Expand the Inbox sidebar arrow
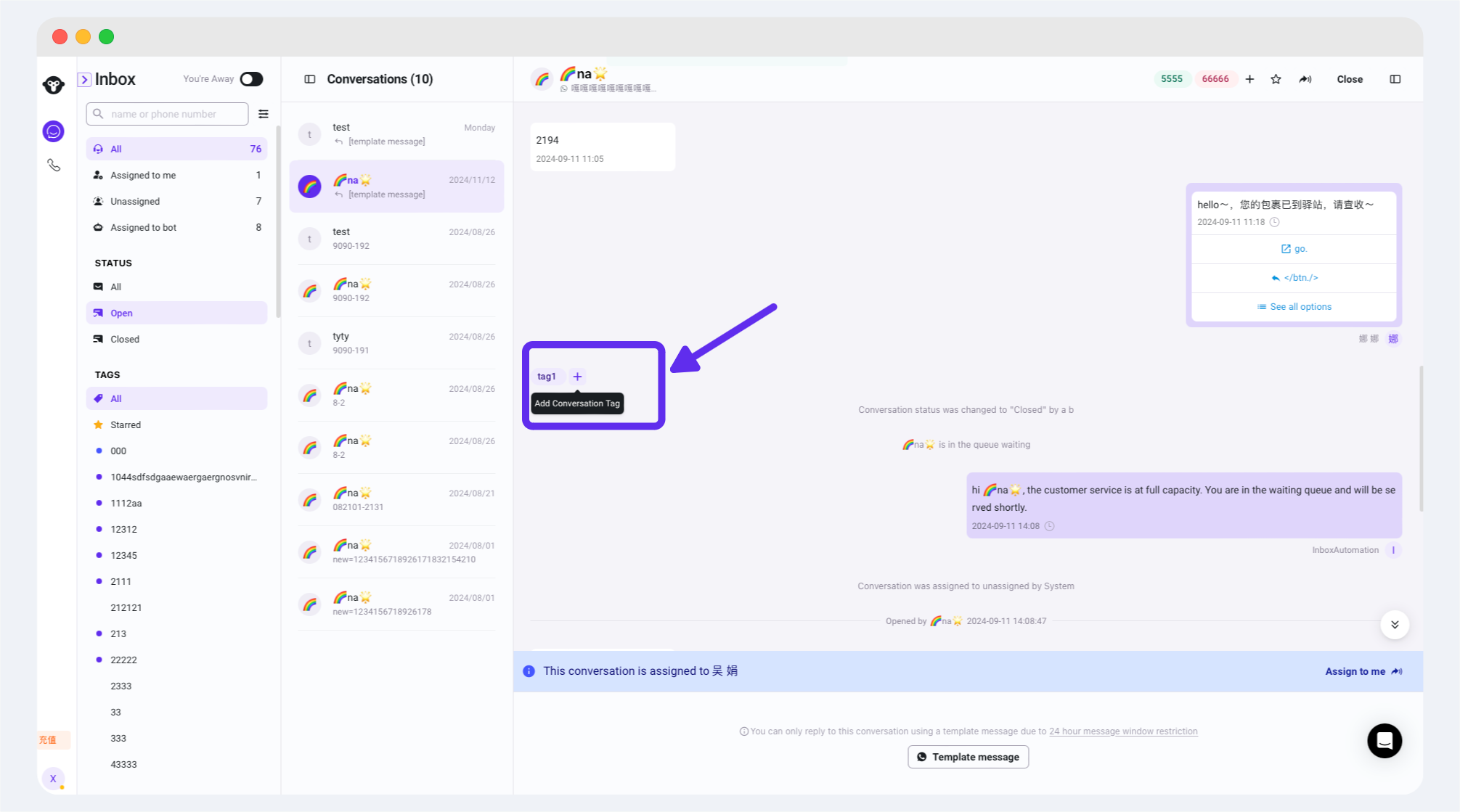The image size is (1460, 812). [85, 79]
